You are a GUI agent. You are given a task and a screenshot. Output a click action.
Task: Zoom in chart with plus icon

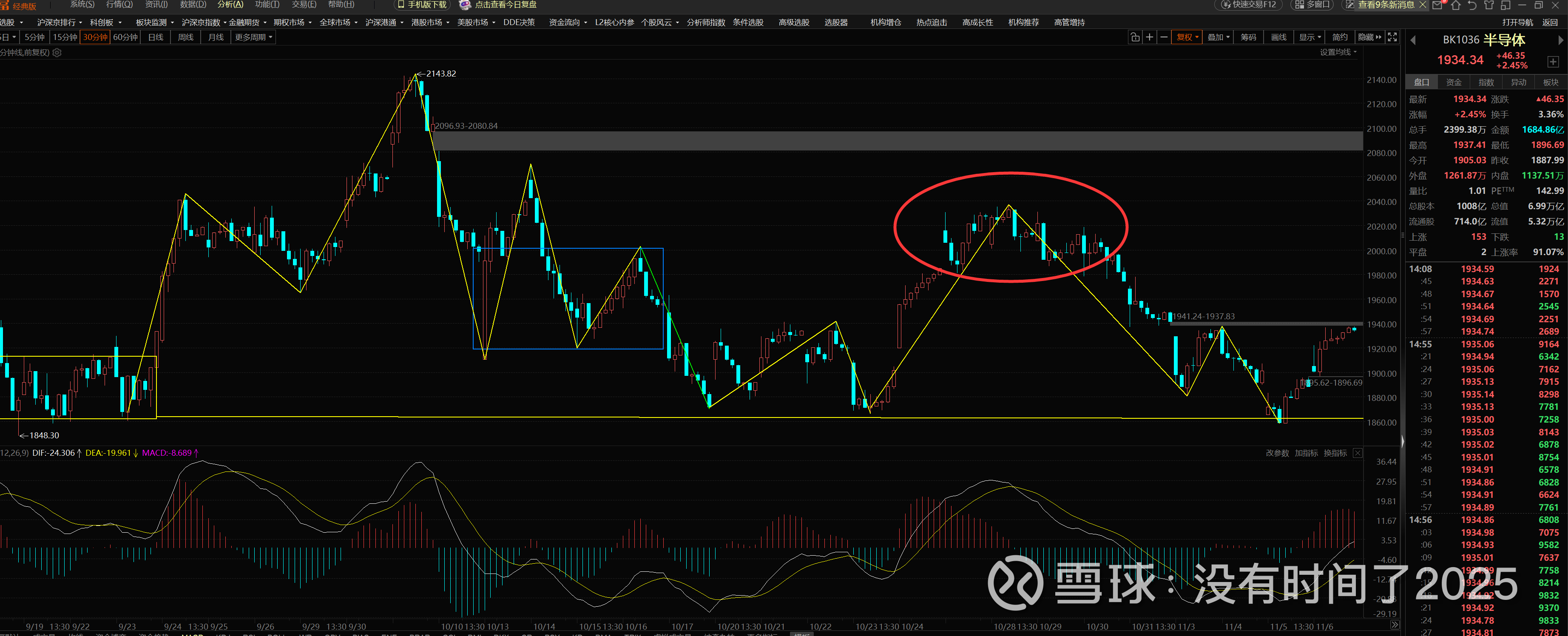click(x=1149, y=37)
